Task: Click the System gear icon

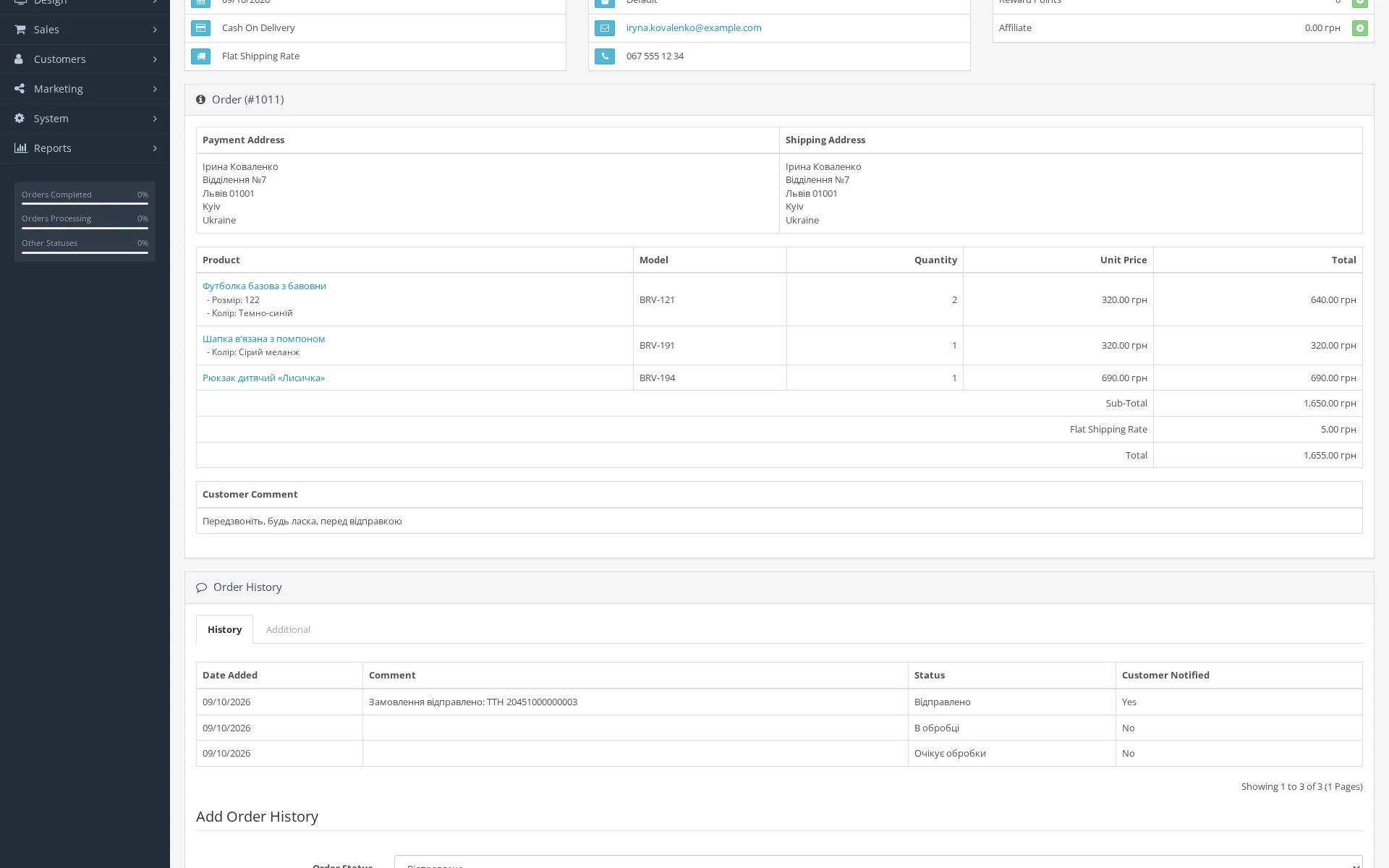Action: 20,119
